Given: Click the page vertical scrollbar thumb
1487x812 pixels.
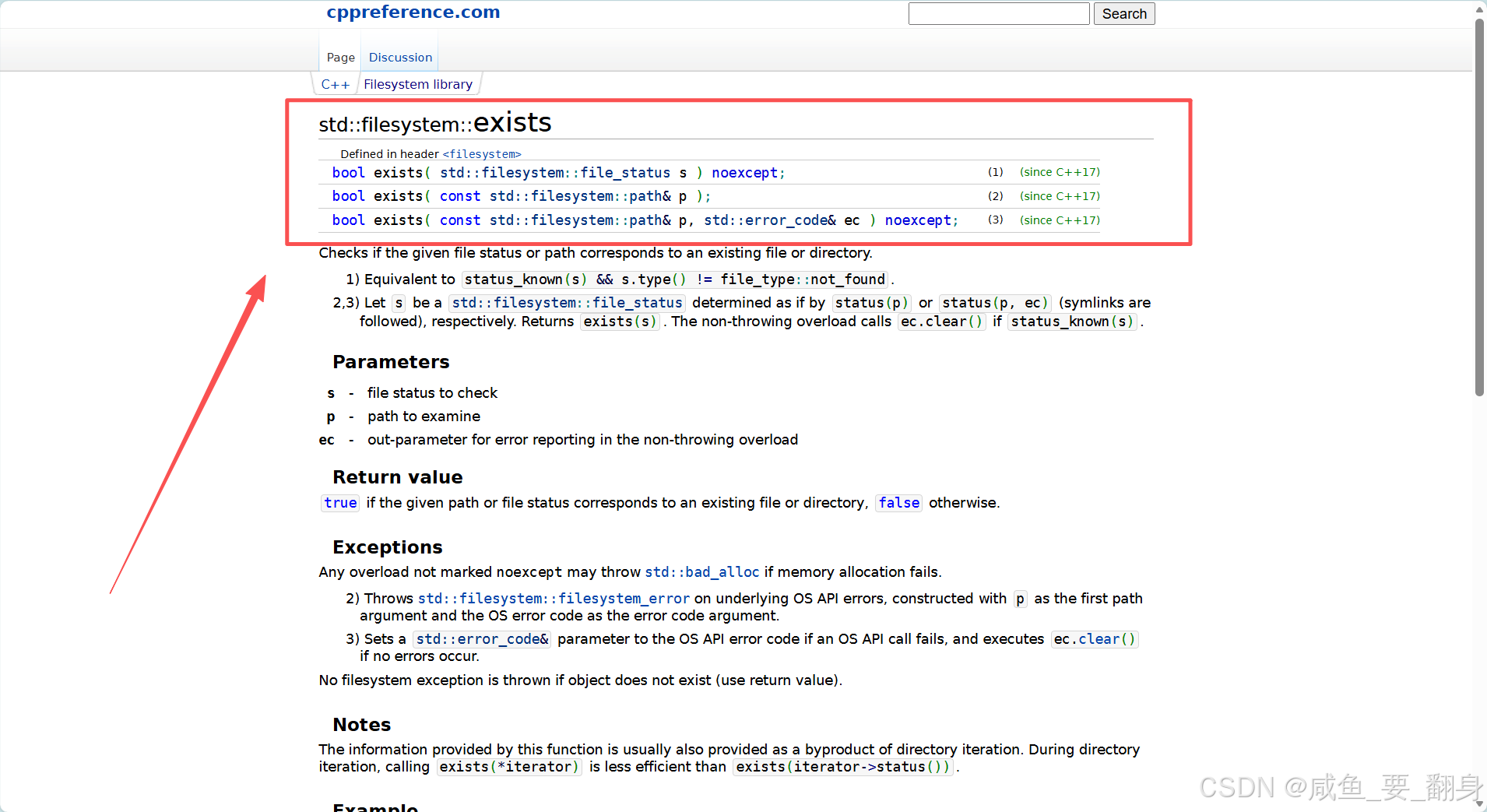Looking at the screenshot, I should click(x=1479, y=206).
